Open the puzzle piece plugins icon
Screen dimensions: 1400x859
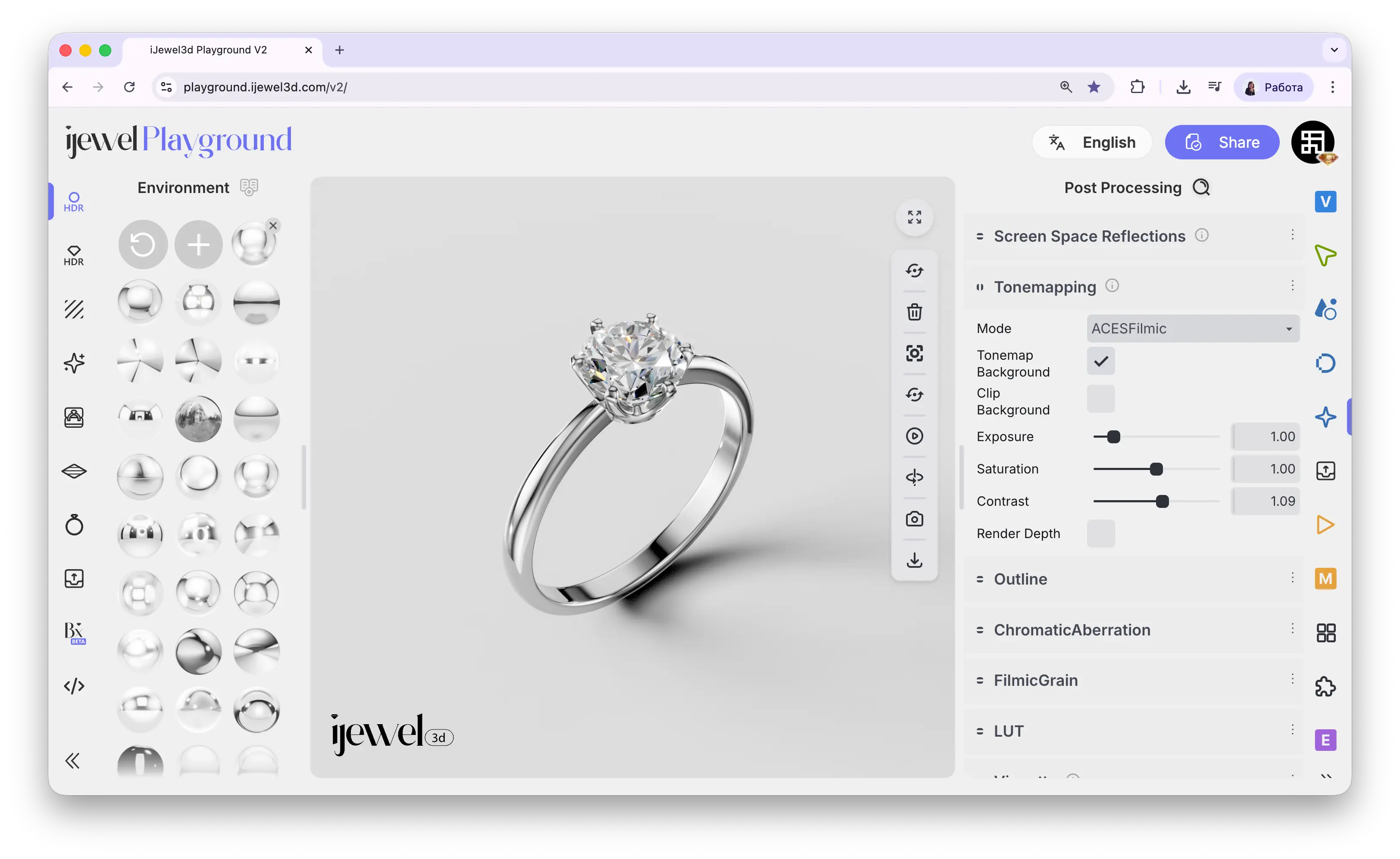pos(1325,686)
